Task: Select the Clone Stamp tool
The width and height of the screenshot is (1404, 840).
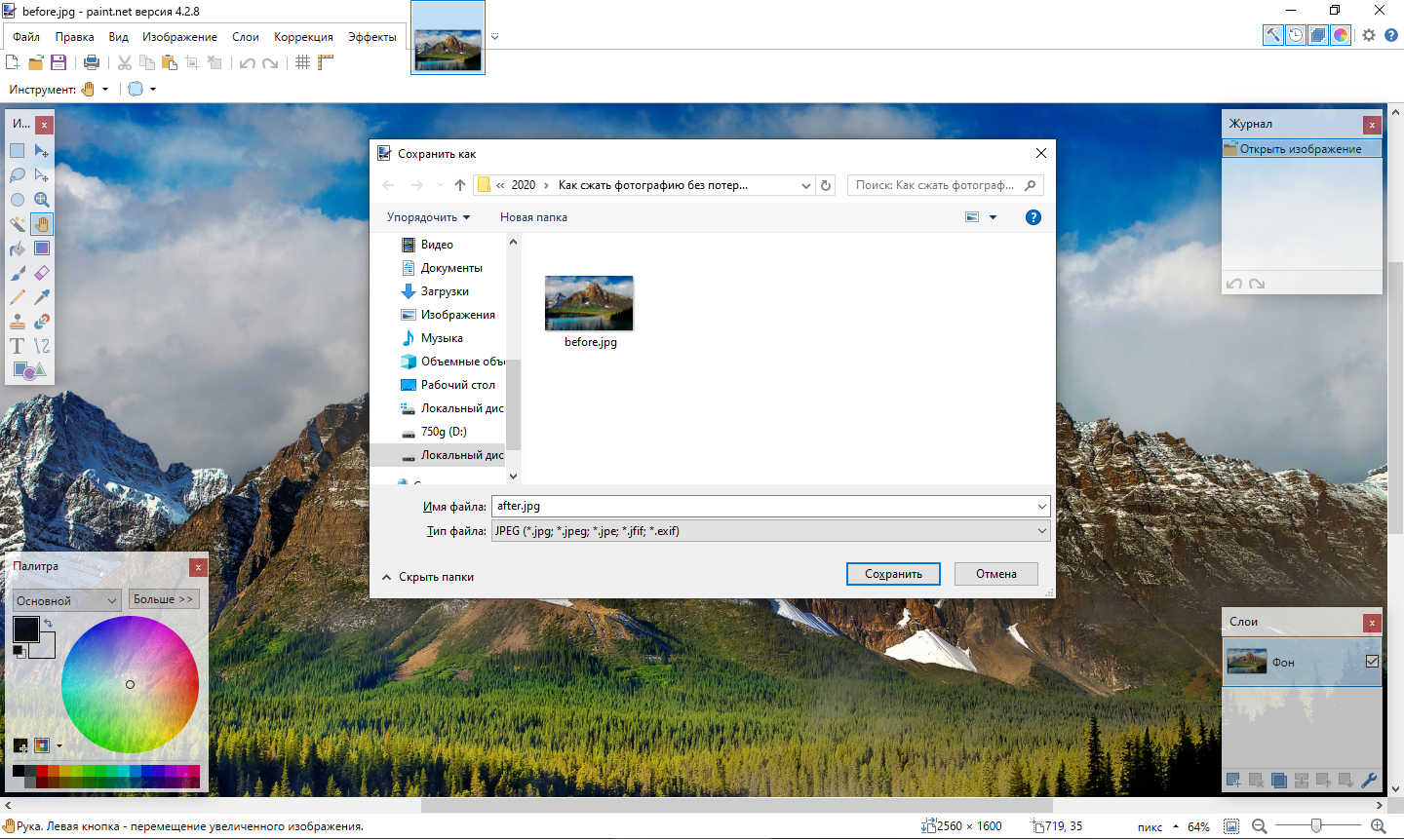Action: [x=18, y=322]
